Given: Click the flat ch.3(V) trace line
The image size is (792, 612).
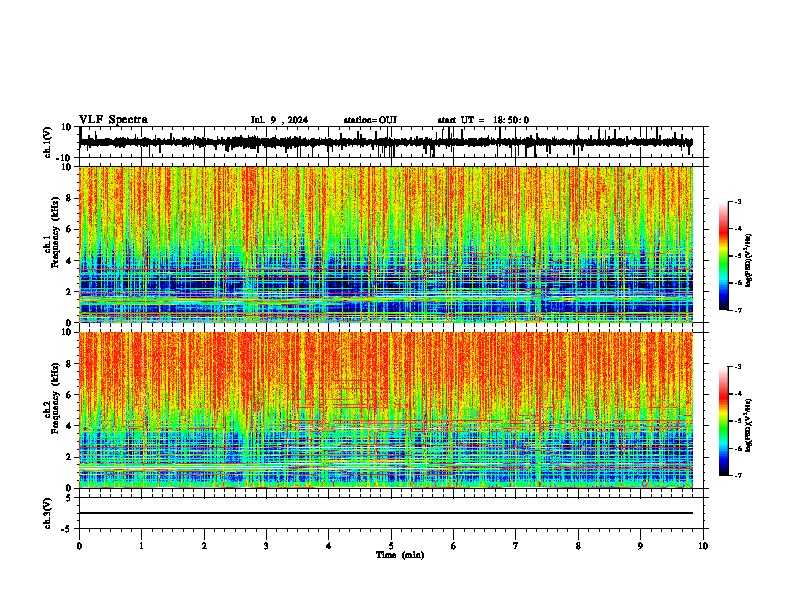Looking at the screenshot, I should (386, 513).
